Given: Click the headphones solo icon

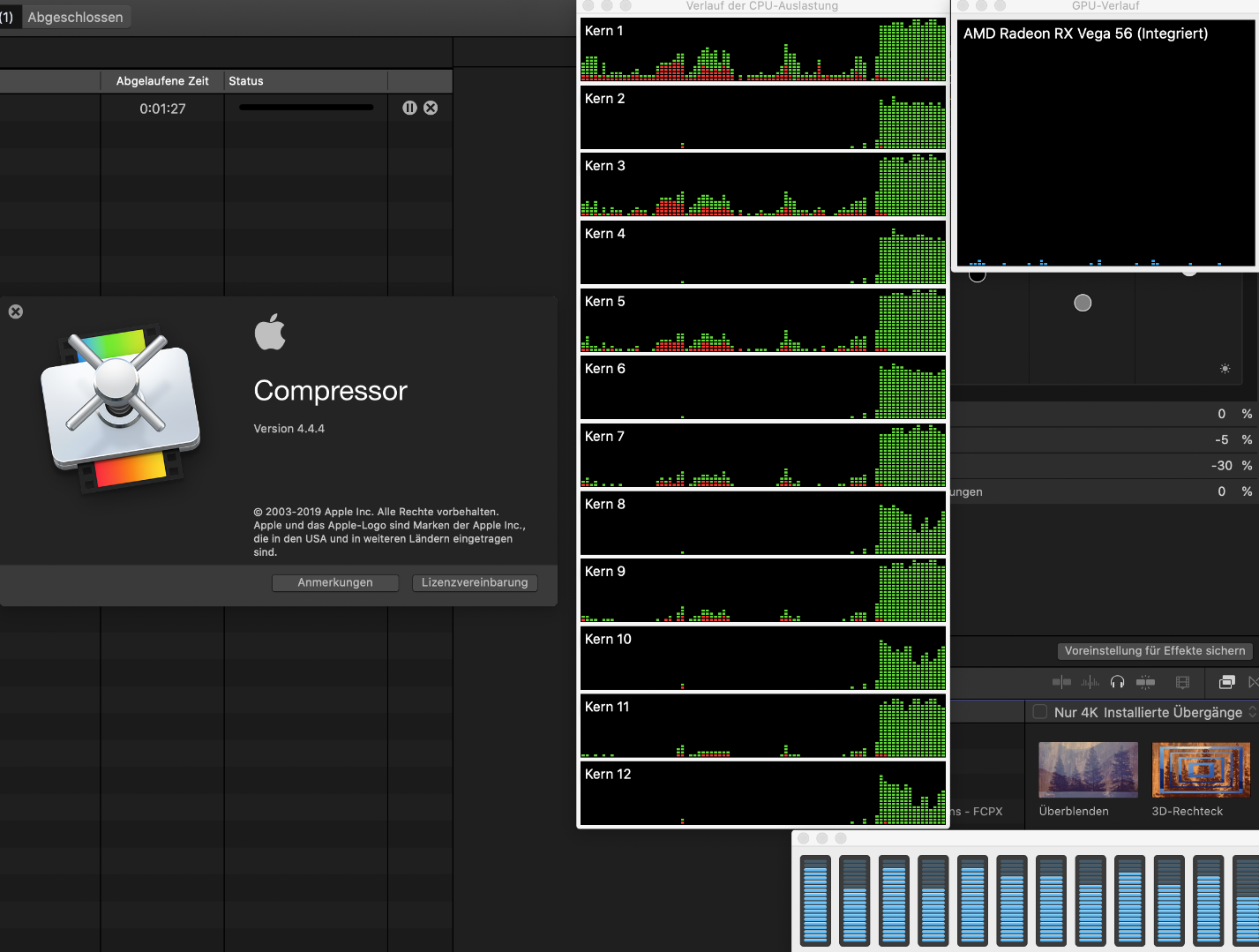Looking at the screenshot, I should tap(1117, 682).
